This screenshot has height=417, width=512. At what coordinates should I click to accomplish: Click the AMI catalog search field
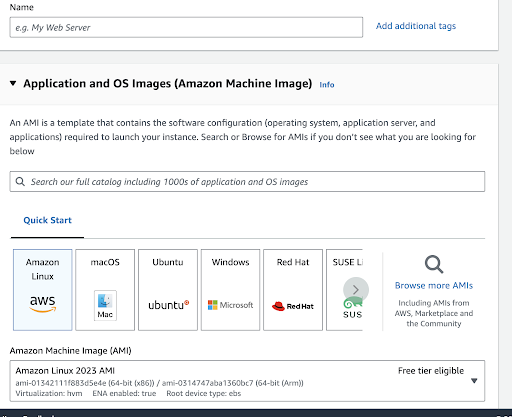pyautogui.click(x=247, y=181)
